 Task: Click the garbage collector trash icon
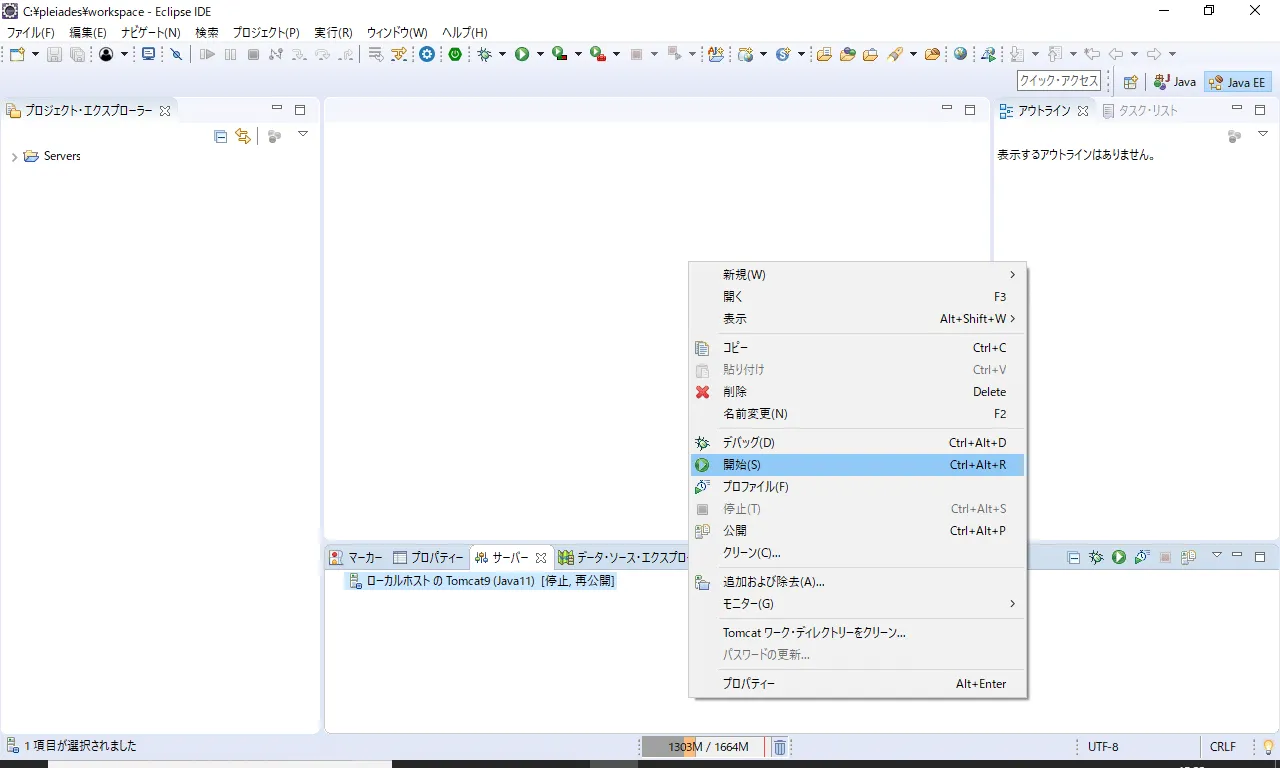[780, 746]
